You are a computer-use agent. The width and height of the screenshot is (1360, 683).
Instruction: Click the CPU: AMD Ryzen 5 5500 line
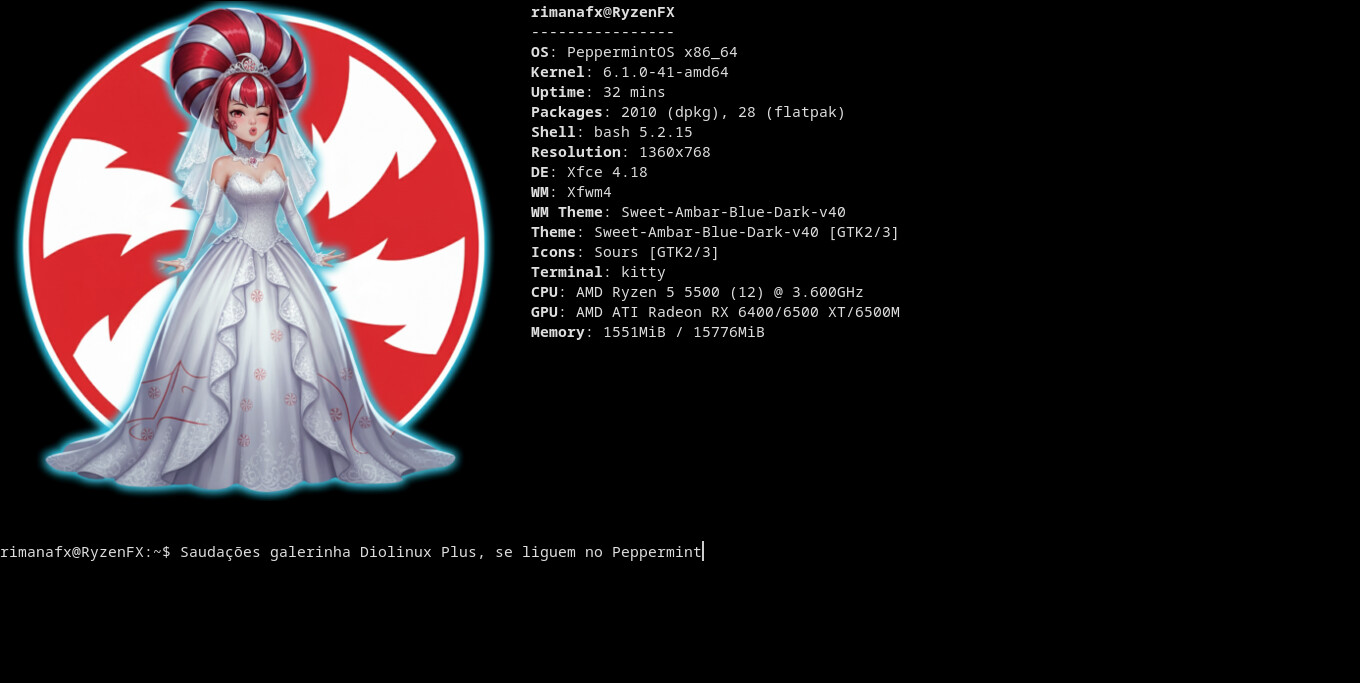(x=697, y=292)
